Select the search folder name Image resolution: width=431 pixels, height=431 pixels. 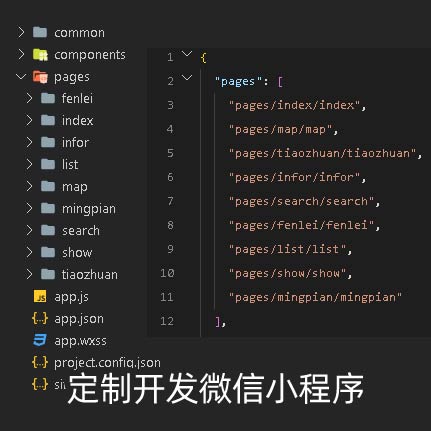click(81, 230)
